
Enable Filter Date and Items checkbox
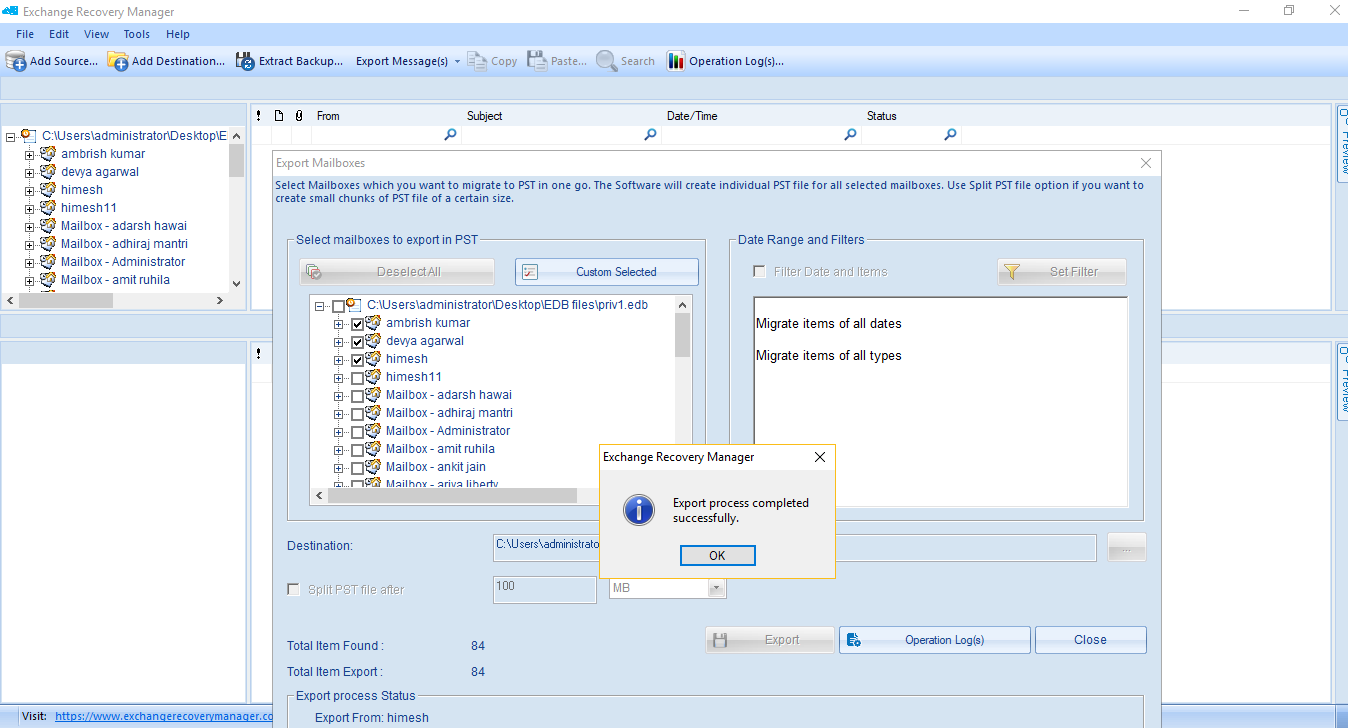760,271
